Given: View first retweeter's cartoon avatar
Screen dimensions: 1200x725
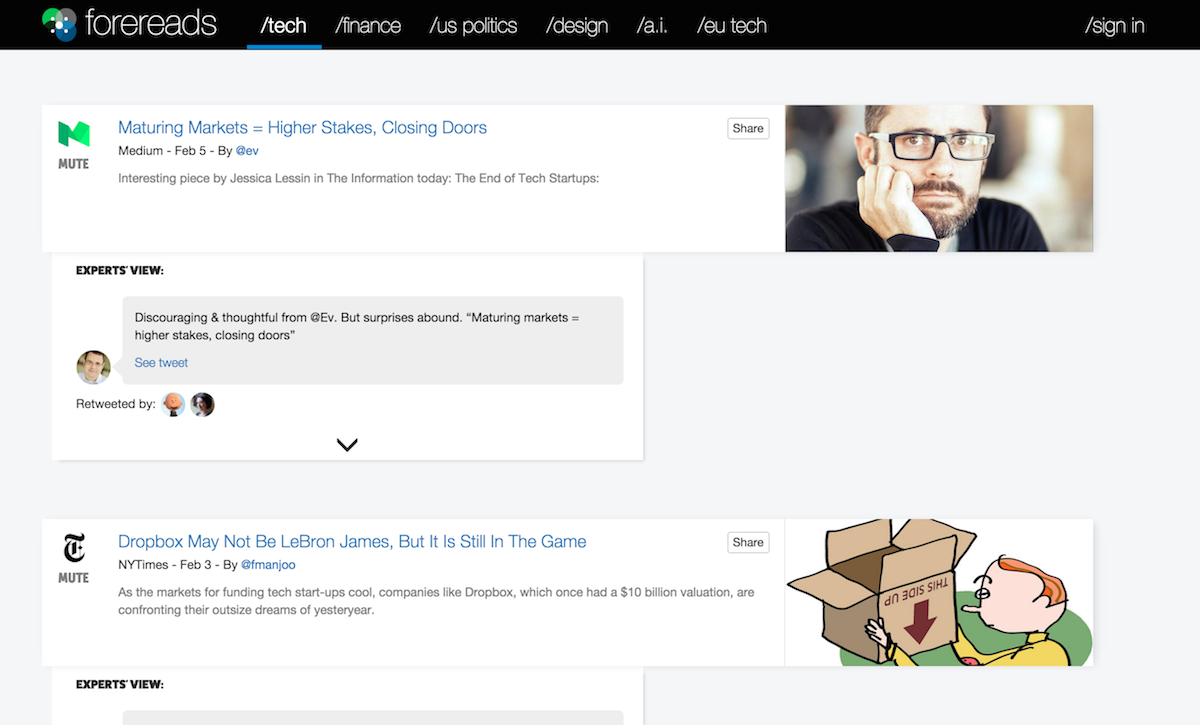Looking at the screenshot, I should pos(174,404).
